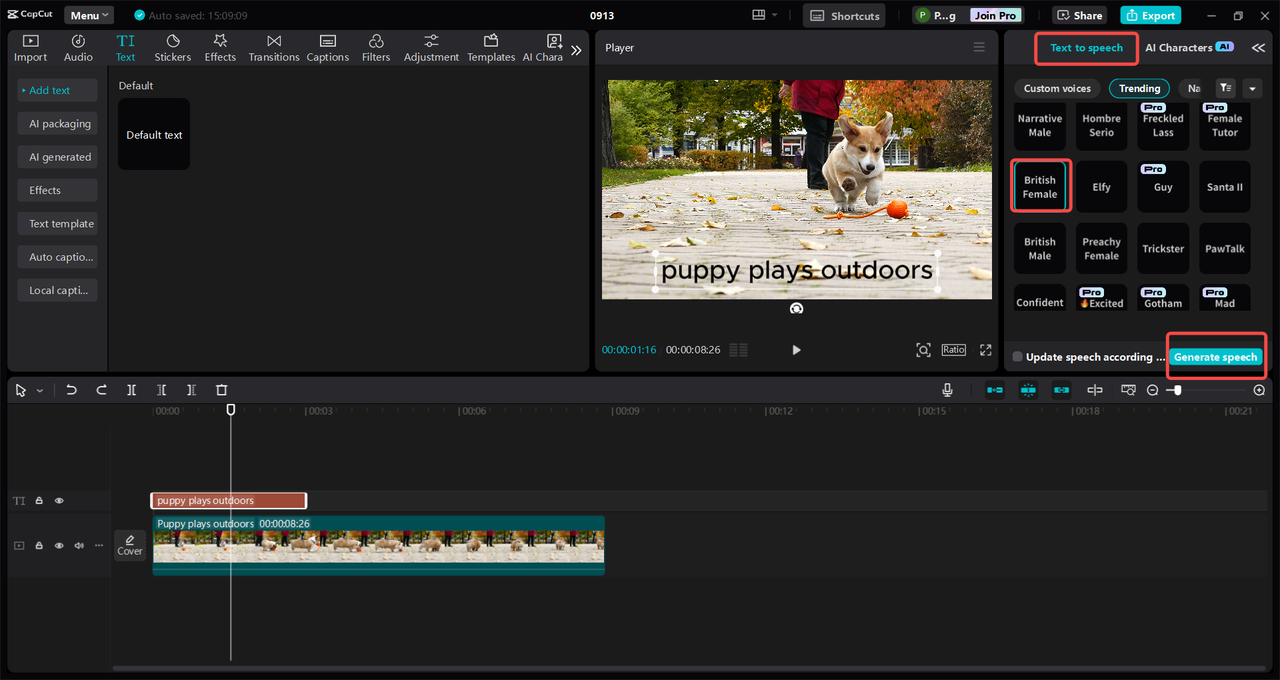
Task: Select the British Female voice
Action: coord(1040,187)
